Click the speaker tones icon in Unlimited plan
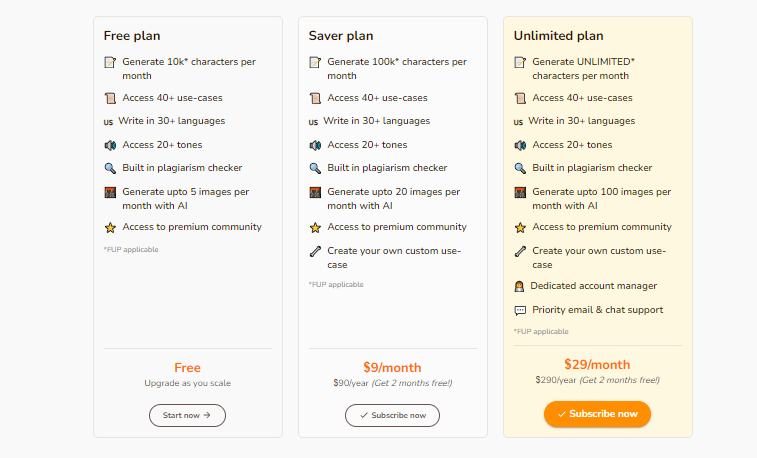Viewport: 757px width, 458px height. coord(520,145)
